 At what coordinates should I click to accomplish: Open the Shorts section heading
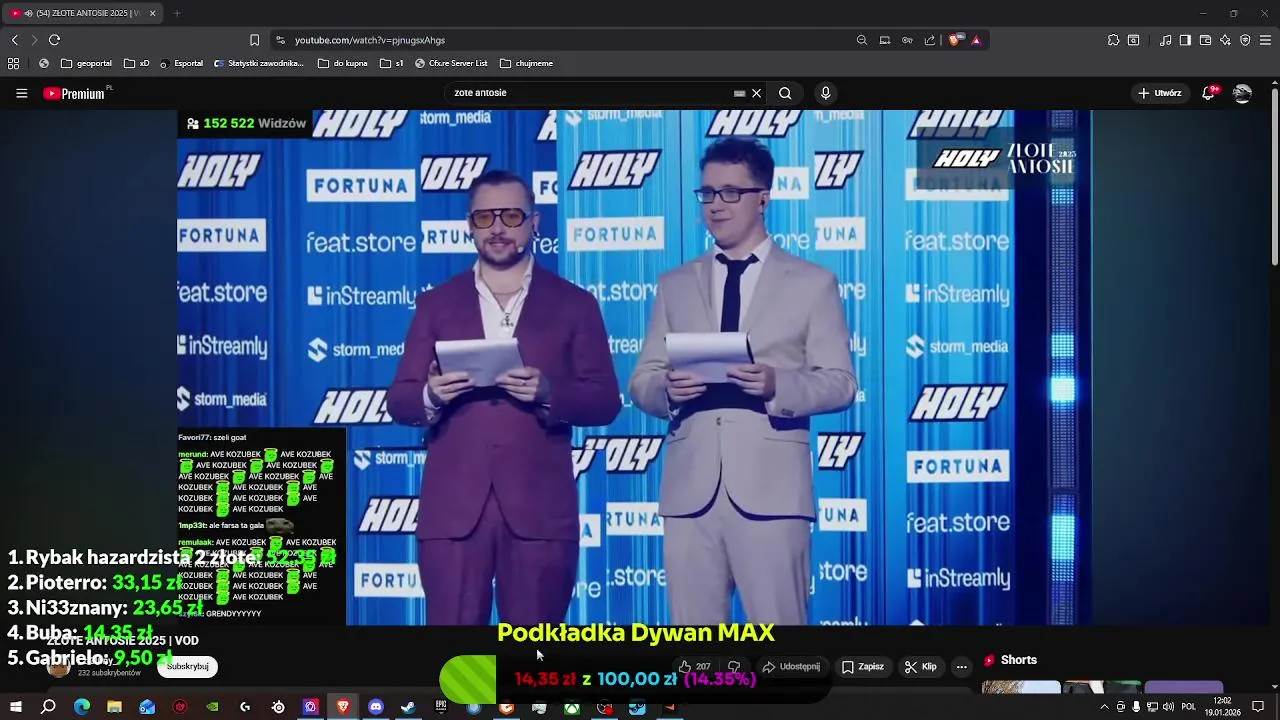1010,660
